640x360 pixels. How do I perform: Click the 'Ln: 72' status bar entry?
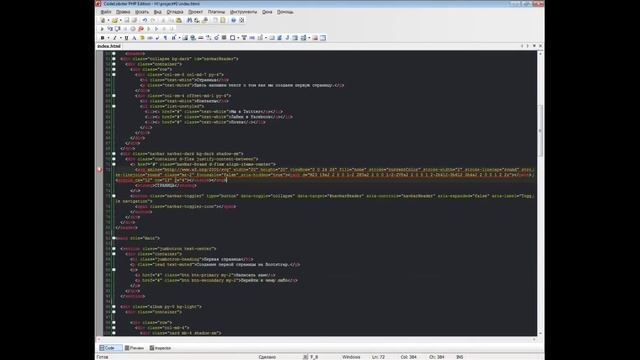(x=378, y=357)
